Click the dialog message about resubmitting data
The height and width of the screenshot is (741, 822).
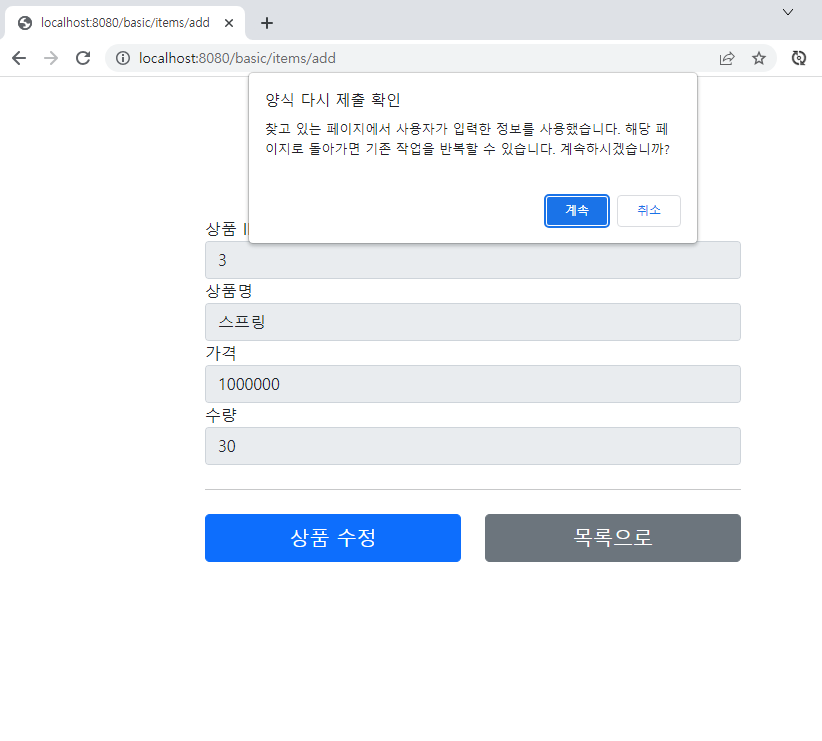point(467,139)
